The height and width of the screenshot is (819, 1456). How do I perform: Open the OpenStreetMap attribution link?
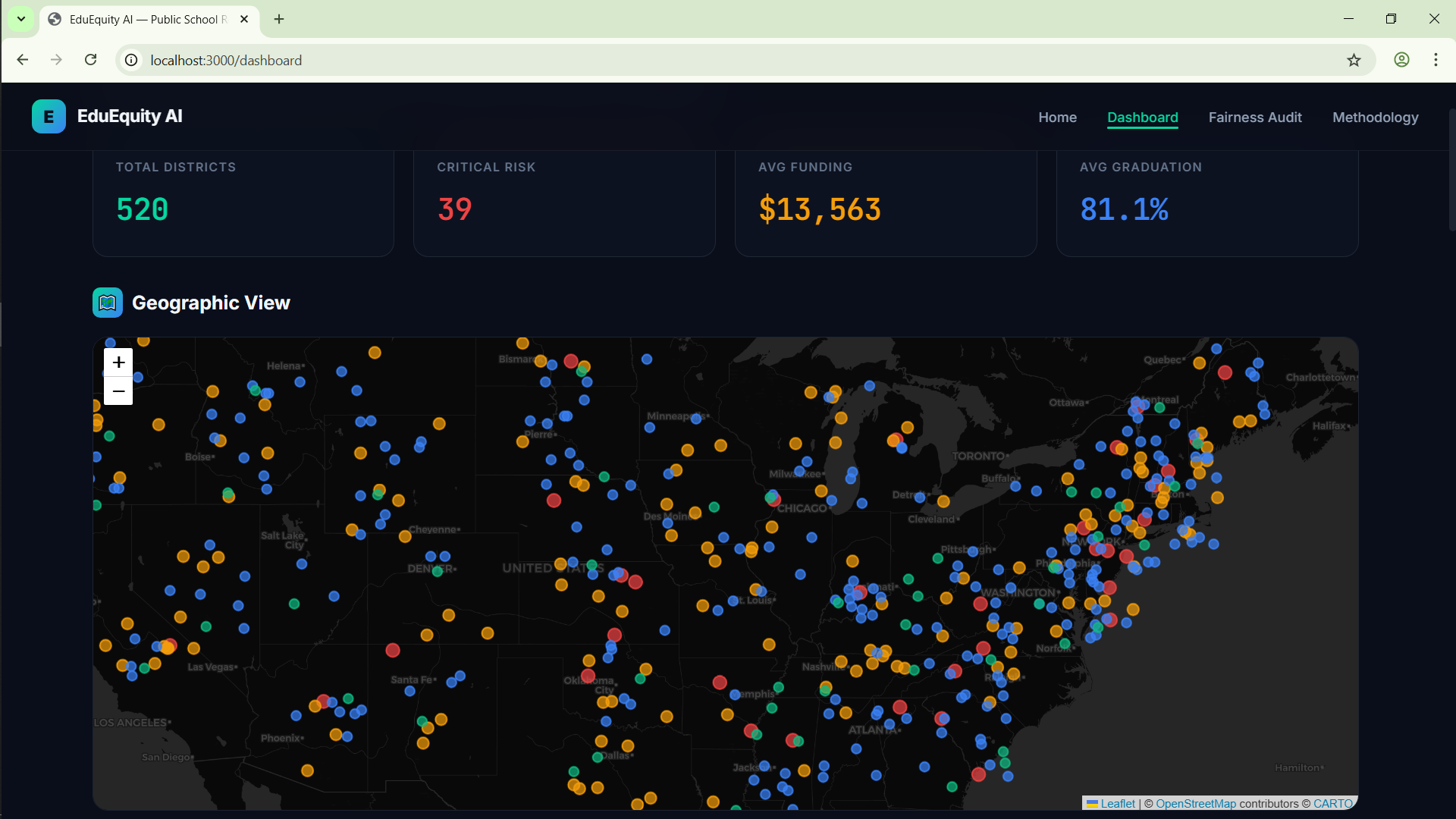point(1195,804)
